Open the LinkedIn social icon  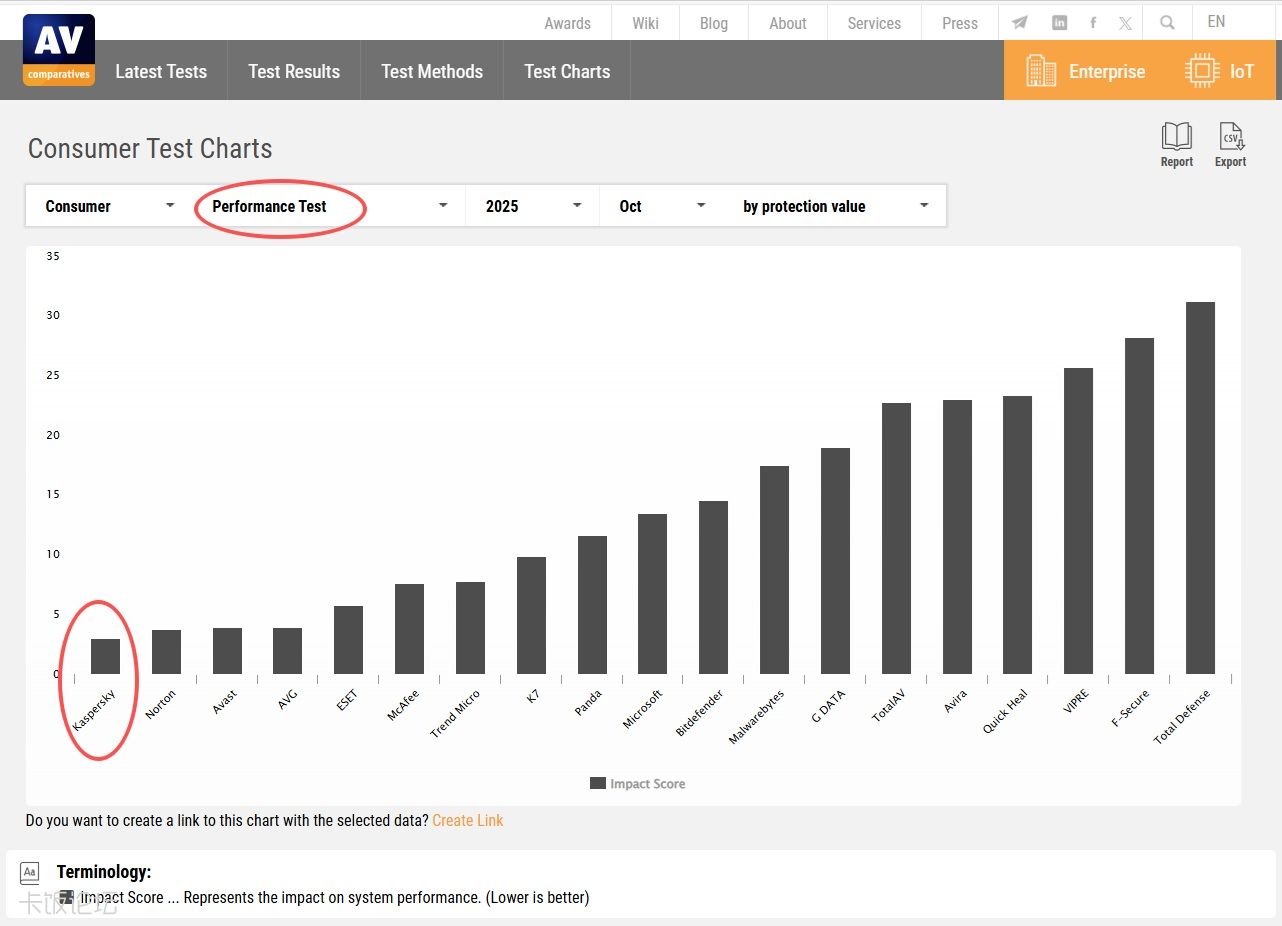point(1059,23)
